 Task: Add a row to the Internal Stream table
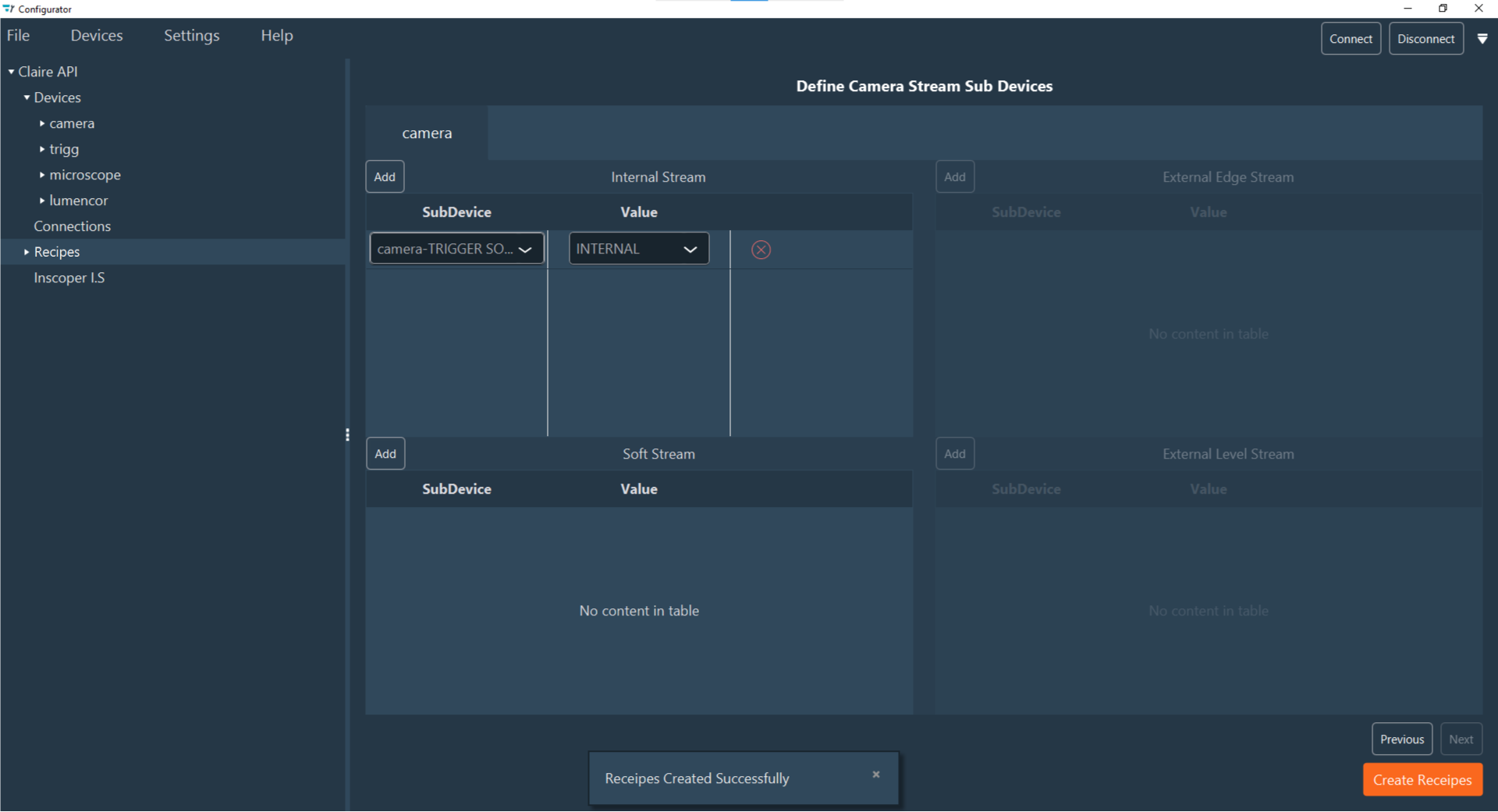385,177
